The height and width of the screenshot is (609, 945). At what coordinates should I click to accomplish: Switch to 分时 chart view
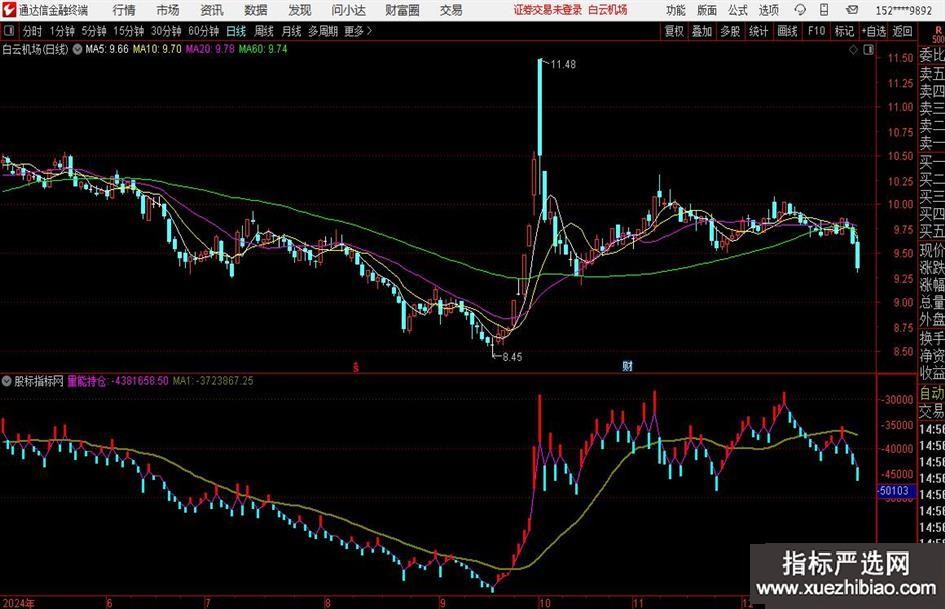(32, 31)
